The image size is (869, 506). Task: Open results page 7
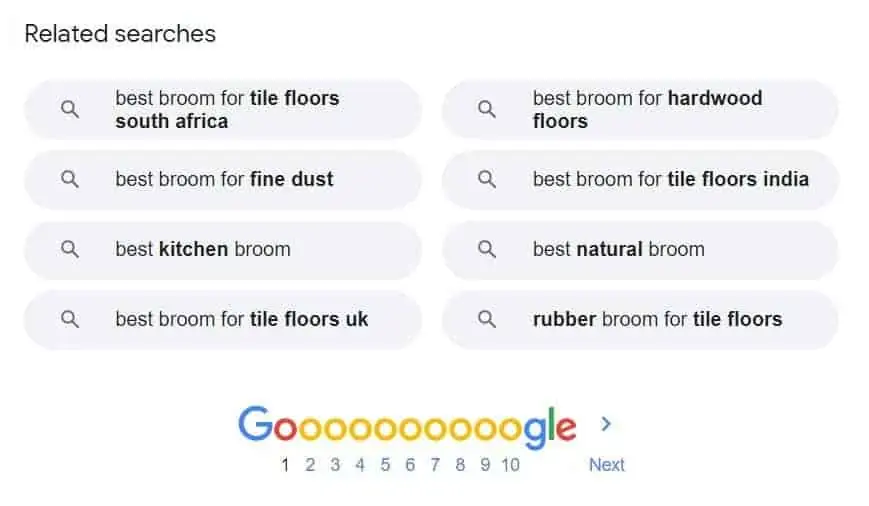435,465
